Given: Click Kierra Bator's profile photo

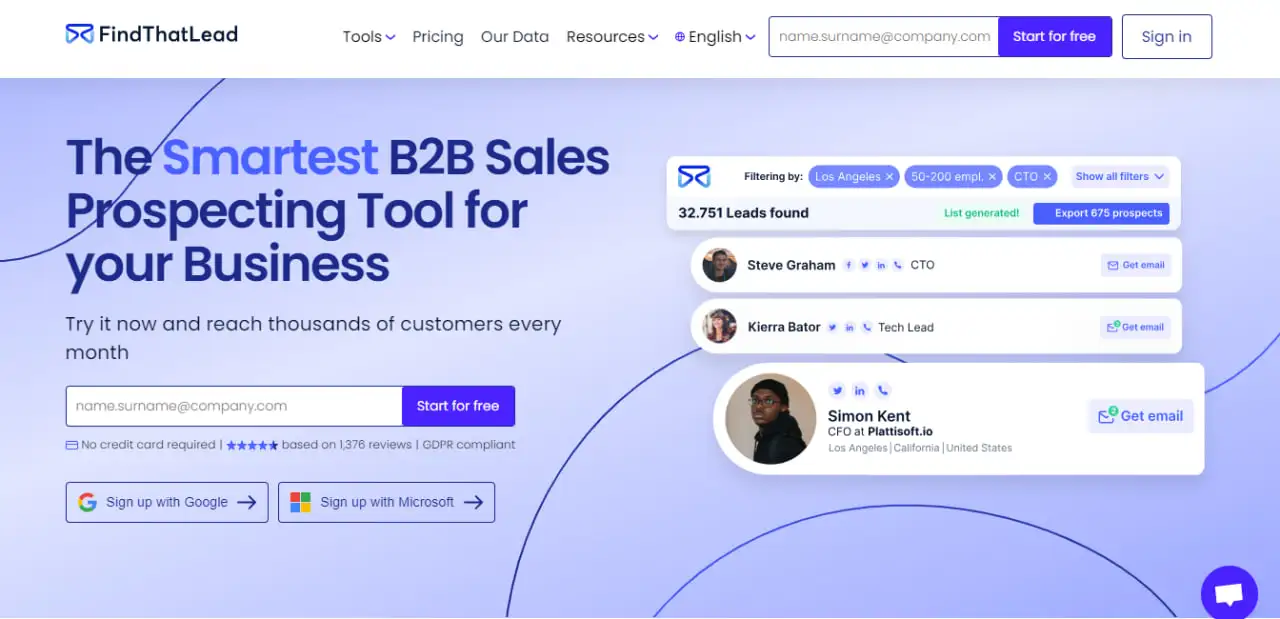Looking at the screenshot, I should (720, 327).
